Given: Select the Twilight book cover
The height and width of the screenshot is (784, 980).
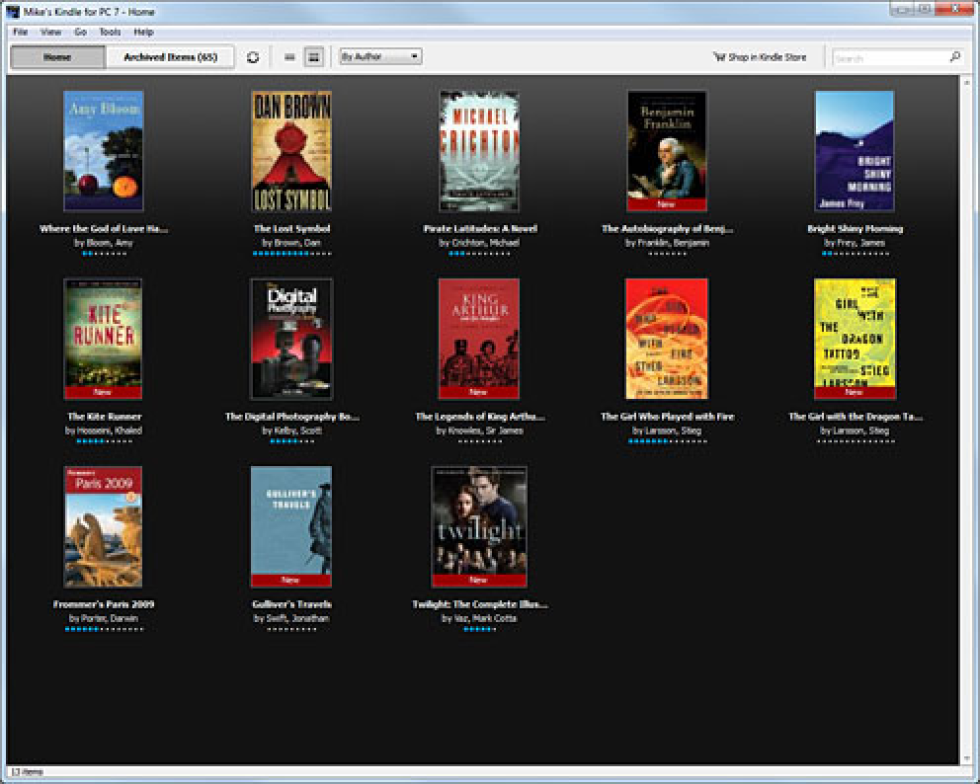Looking at the screenshot, I should click(x=479, y=526).
